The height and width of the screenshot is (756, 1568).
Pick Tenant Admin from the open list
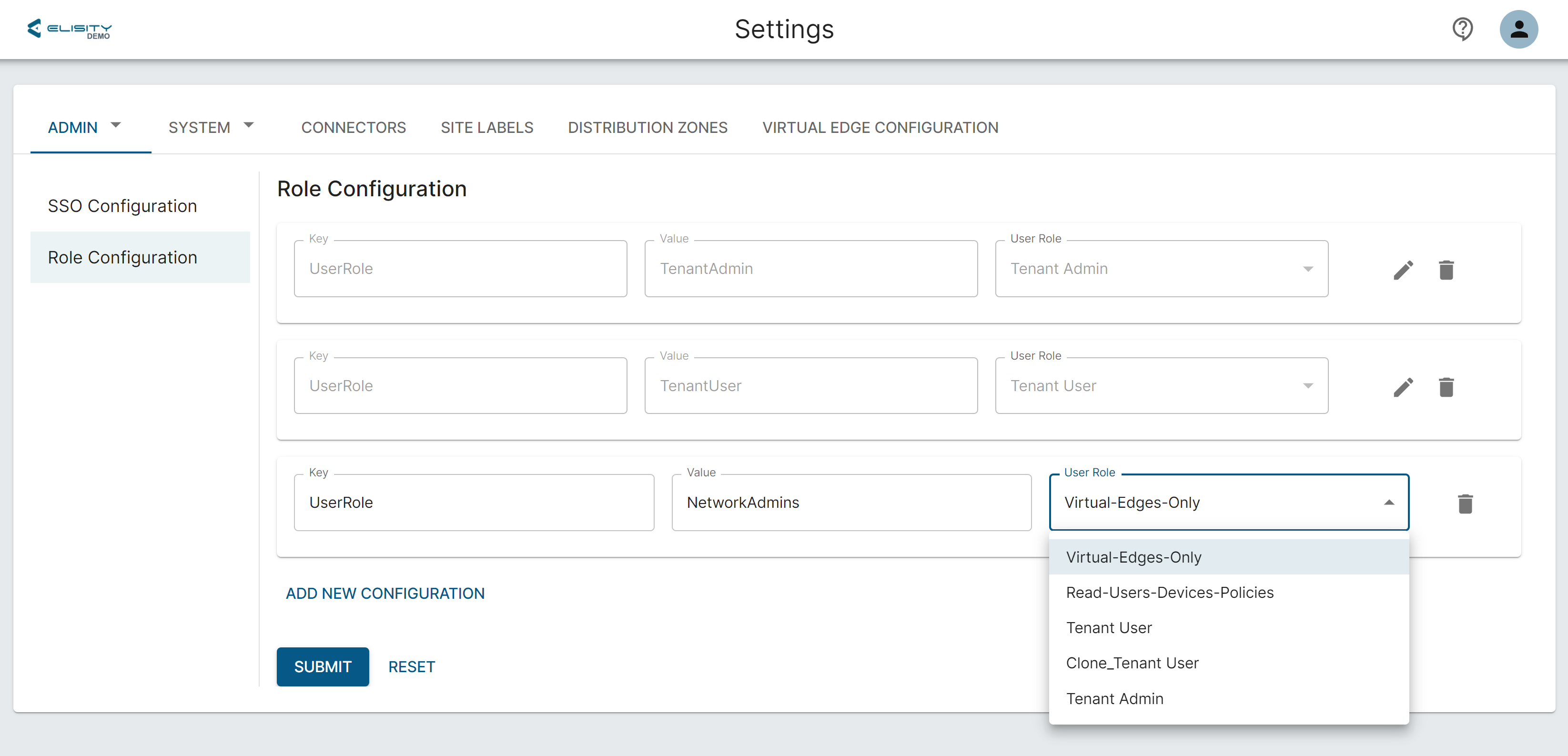[1114, 699]
